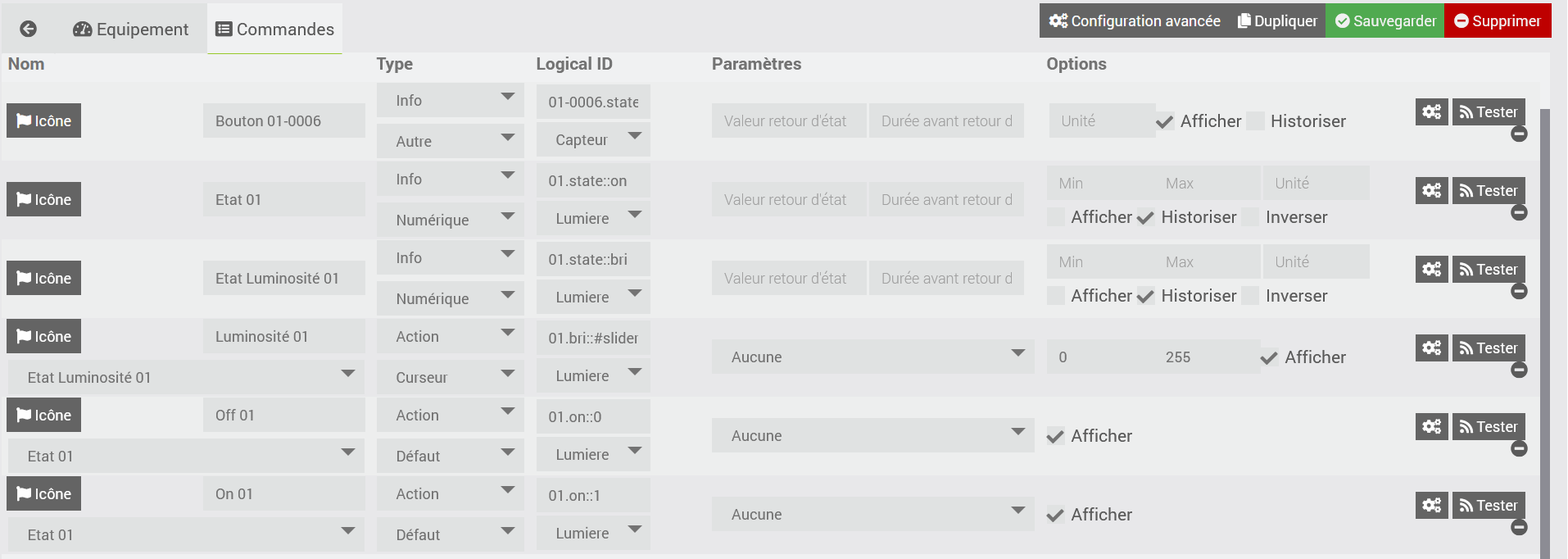Image resolution: width=1568 pixels, height=559 pixels.
Task: Select the Commandes tab
Action: (275, 30)
